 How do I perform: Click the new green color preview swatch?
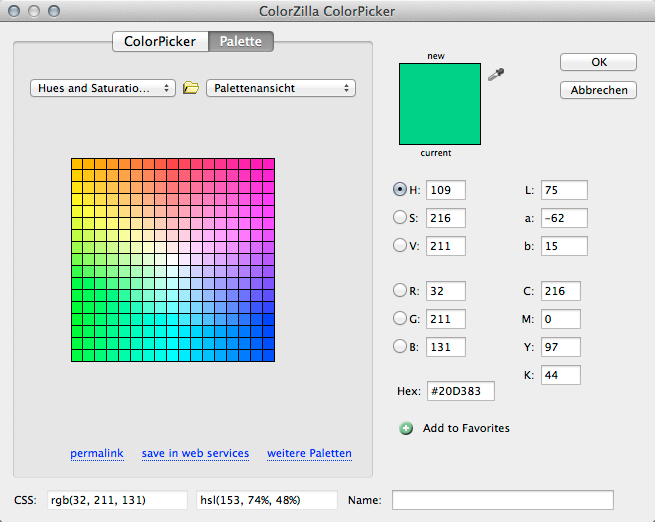coord(439,103)
